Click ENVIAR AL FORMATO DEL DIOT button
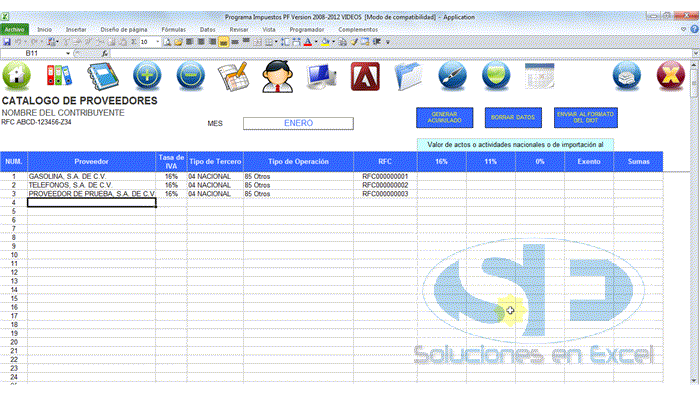700x394 pixels. [x=585, y=117]
